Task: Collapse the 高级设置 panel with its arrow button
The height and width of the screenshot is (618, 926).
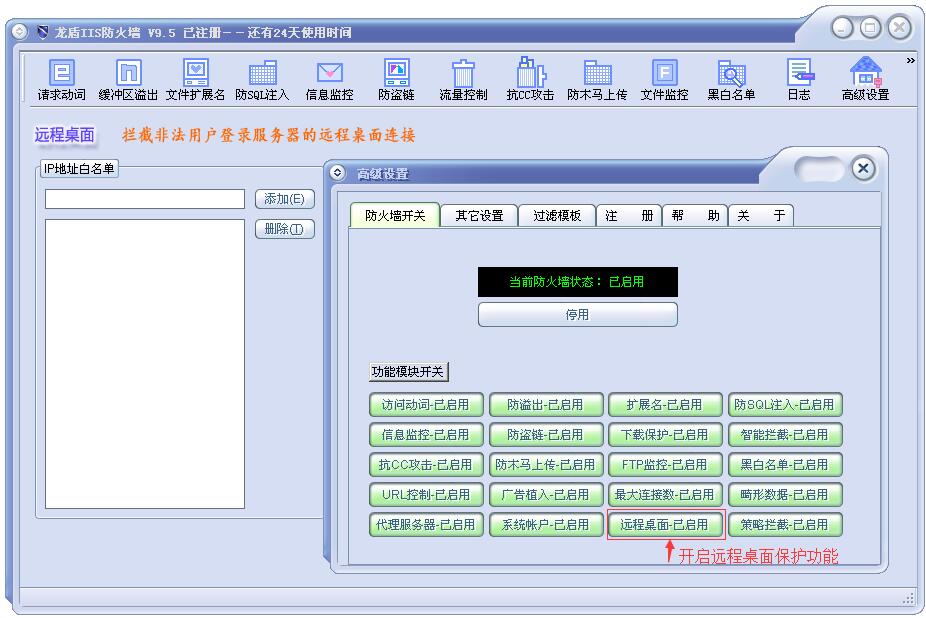Action: (x=337, y=173)
